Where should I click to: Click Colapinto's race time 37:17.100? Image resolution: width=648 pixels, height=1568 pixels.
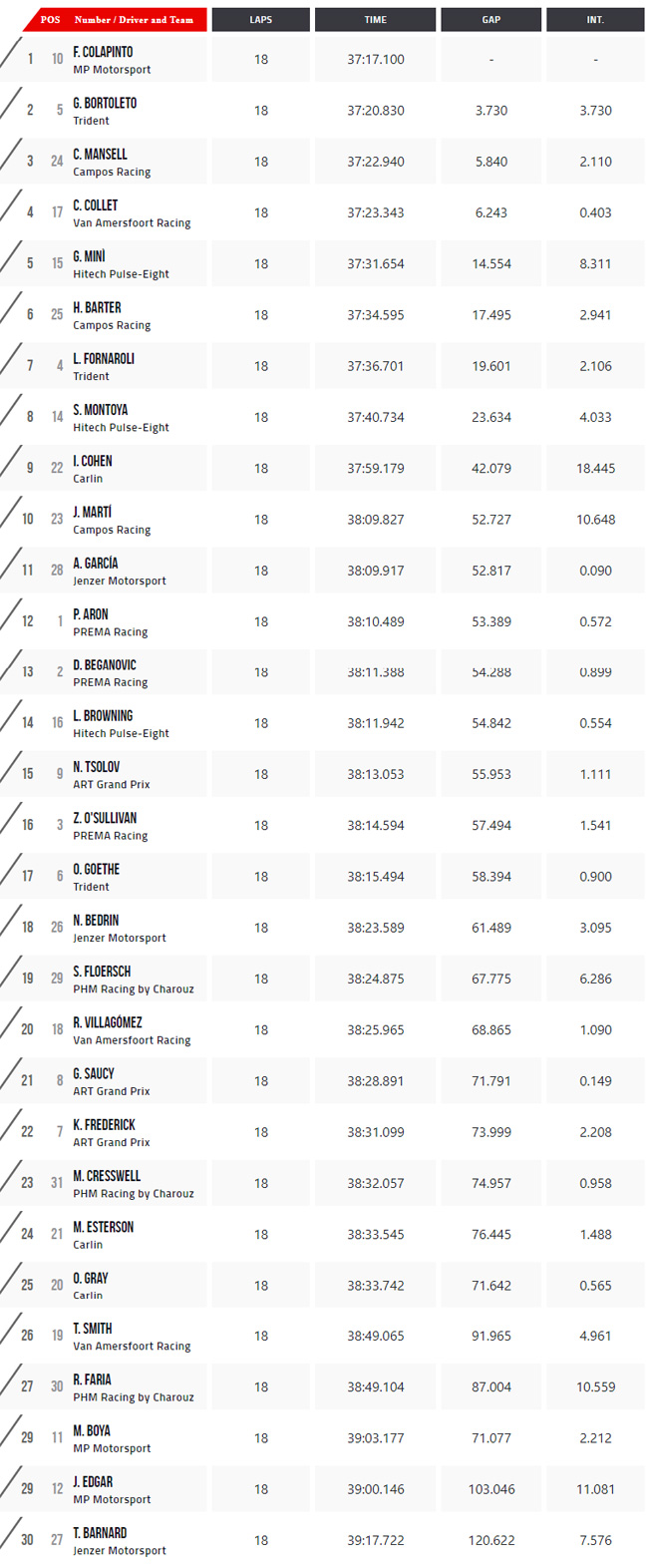[376, 60]
